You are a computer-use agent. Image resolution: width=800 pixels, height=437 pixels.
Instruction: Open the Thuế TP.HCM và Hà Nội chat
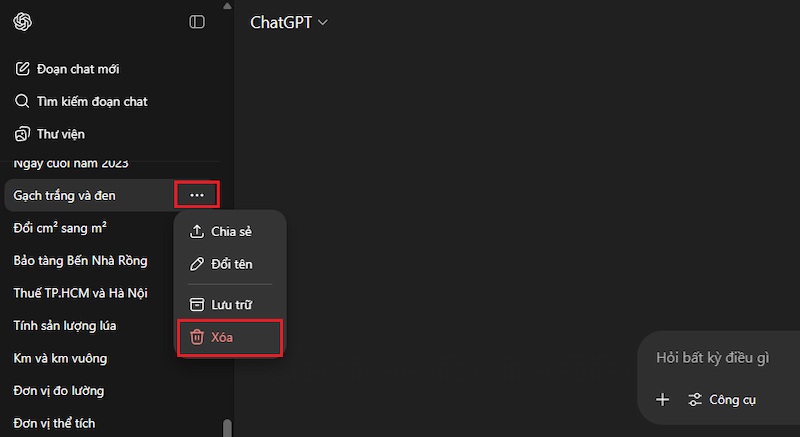(x=80, y=293)
